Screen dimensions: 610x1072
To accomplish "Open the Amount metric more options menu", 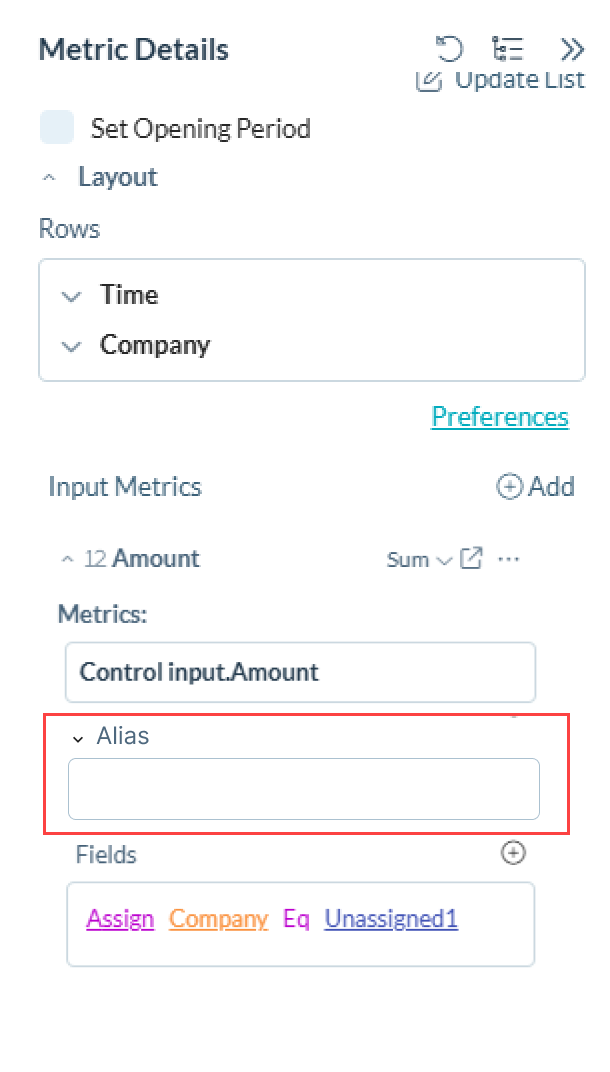I will [509, 559].
